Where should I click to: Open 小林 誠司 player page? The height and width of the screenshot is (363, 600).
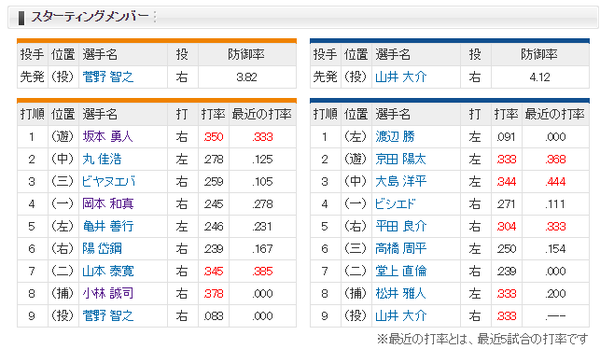pyautogui.click(x=108, y=293)
